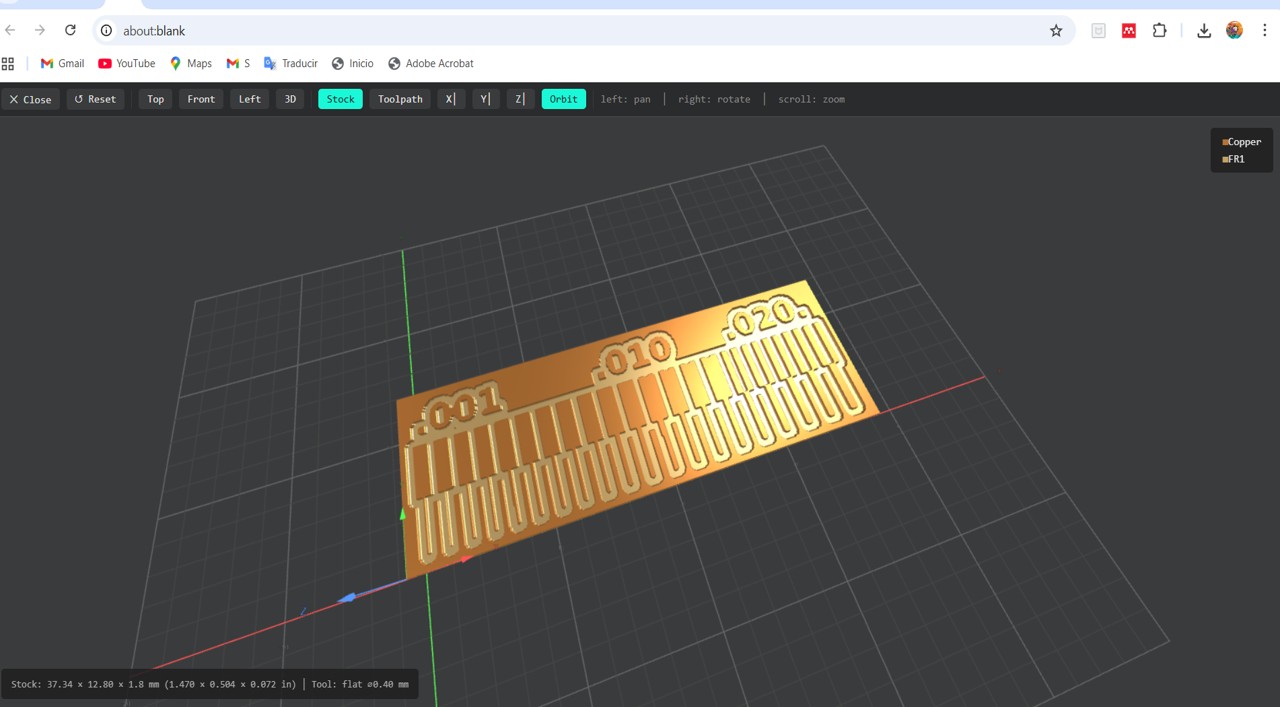This screenshot has height=707, width=1280.
Task: Toggle Orbit navigation mode
Action: [x=563, y=99]
